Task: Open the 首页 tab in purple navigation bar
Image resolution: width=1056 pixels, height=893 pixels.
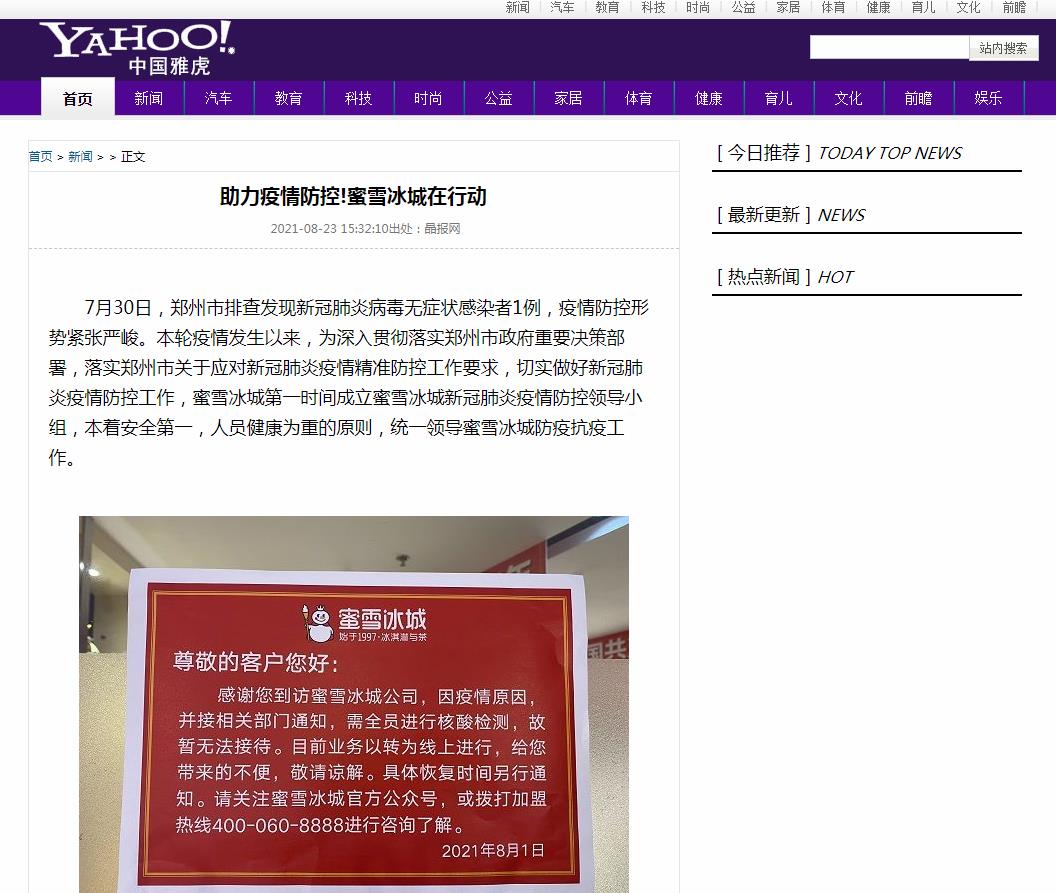Action: click(x=77, y=98)
